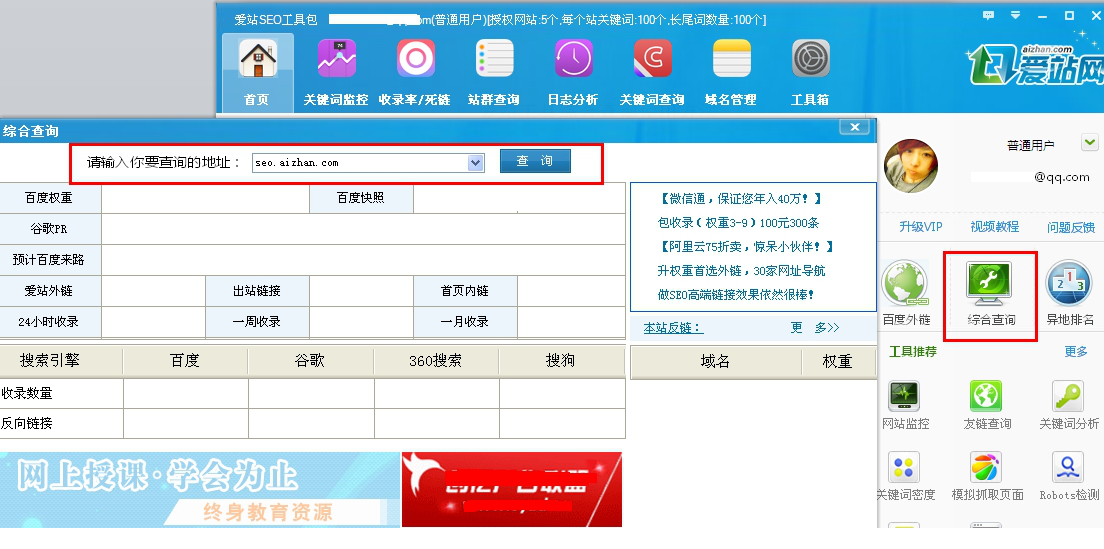Open the title bar dropdown menu arrow

(x=1015, y=15)
